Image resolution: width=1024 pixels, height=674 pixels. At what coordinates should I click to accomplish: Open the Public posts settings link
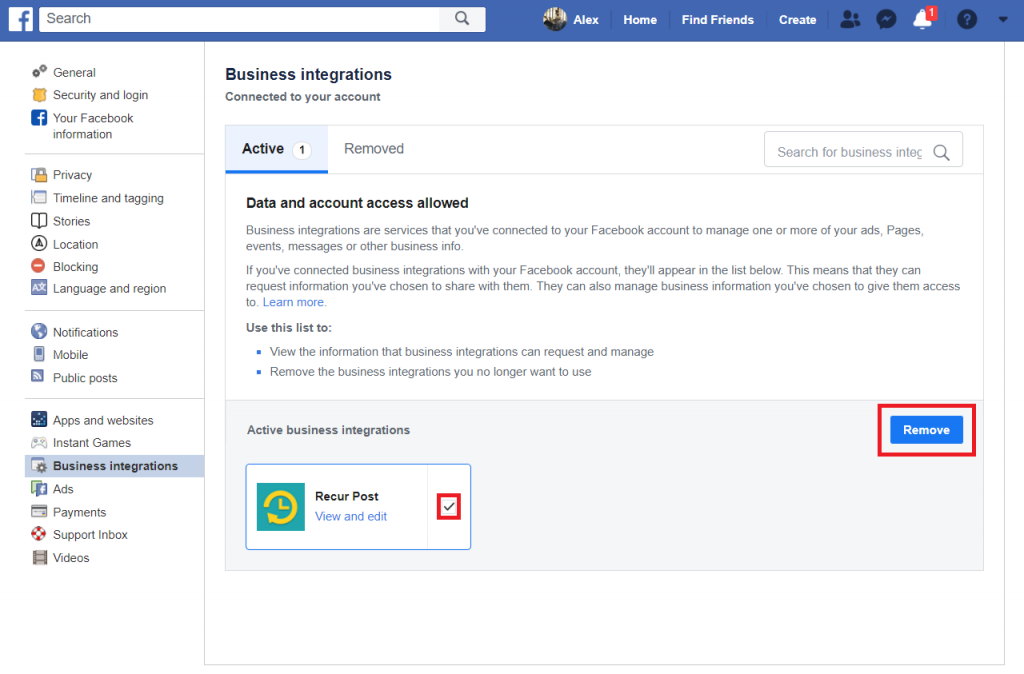click(86, 378)
